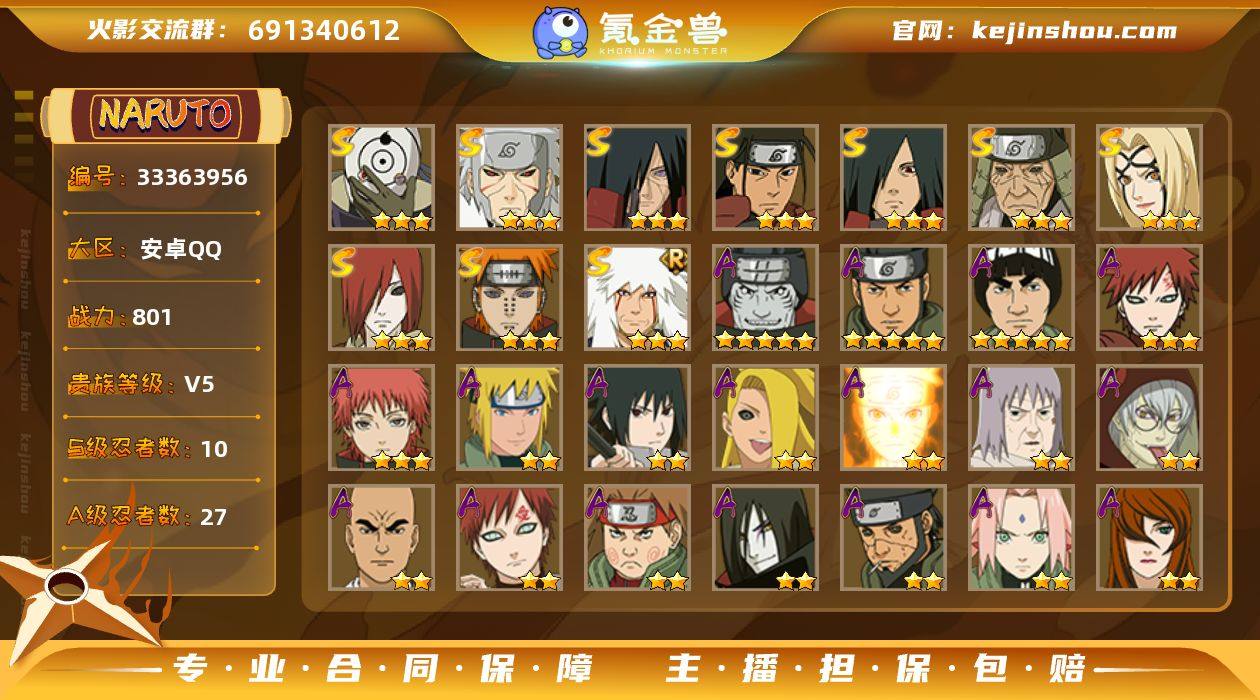Select the account number 33363956 field

pos(158,178)
